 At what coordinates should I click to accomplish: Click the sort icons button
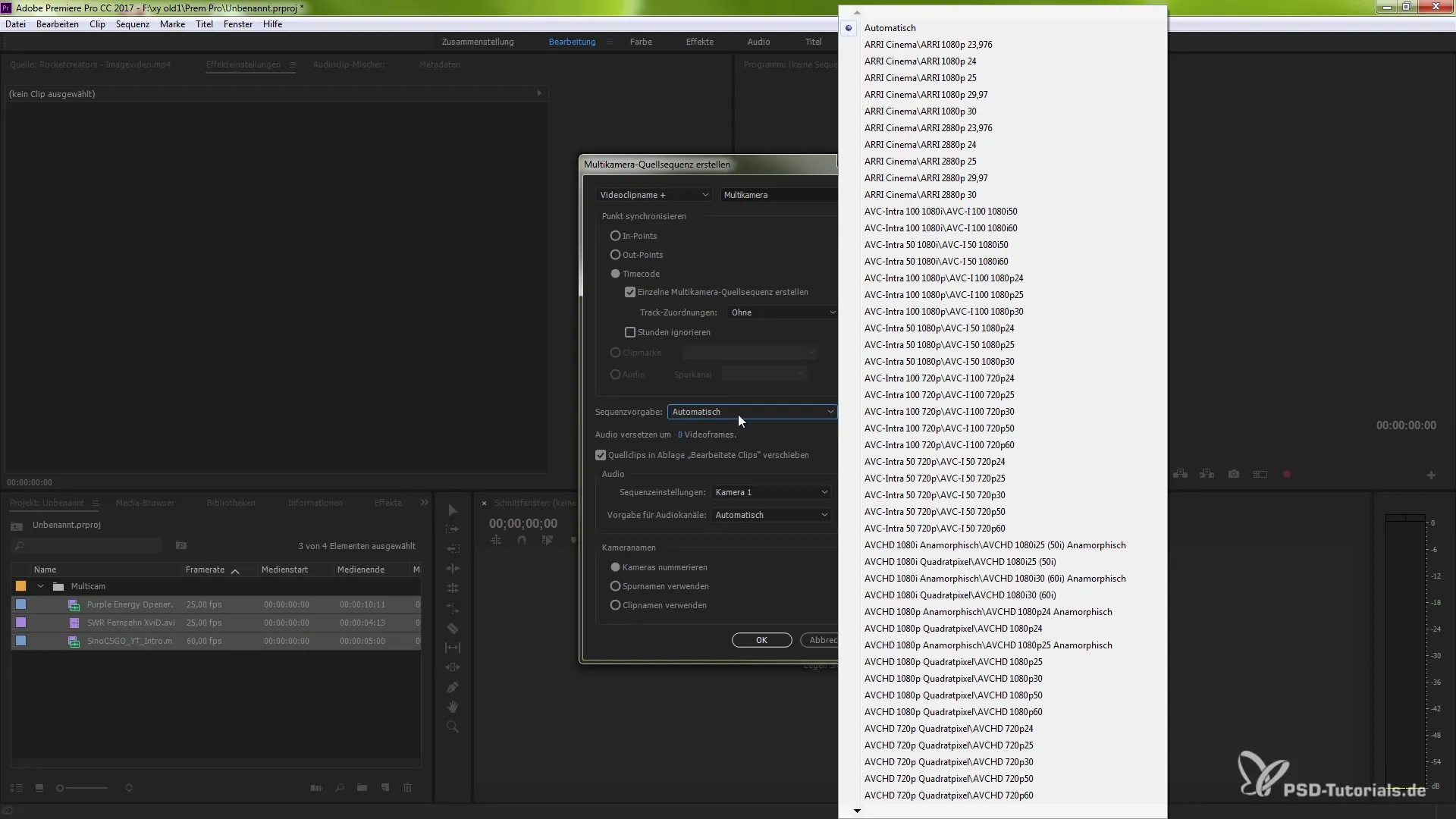click(129, 788)
